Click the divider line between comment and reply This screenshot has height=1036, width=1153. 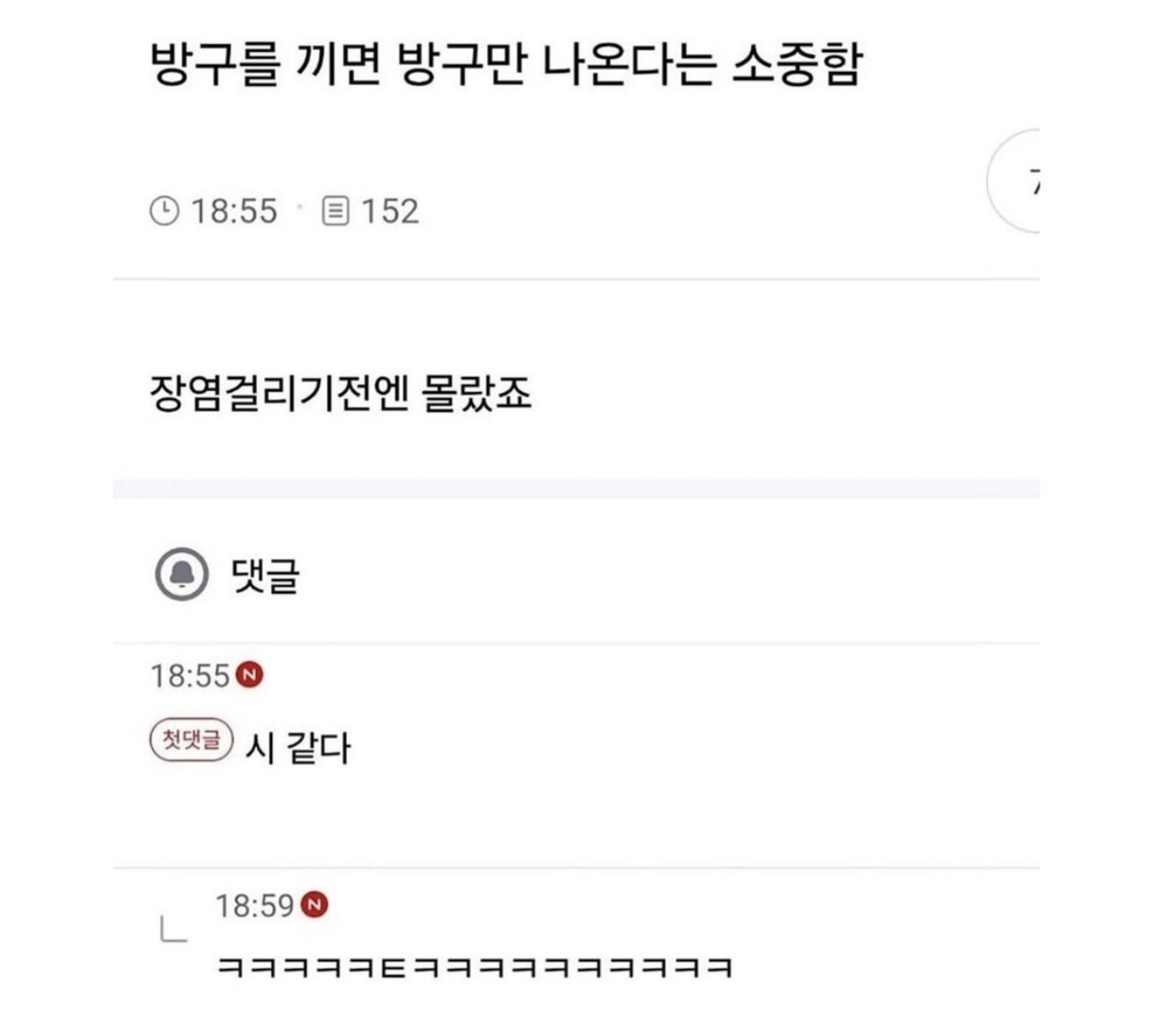click(576, 867)
